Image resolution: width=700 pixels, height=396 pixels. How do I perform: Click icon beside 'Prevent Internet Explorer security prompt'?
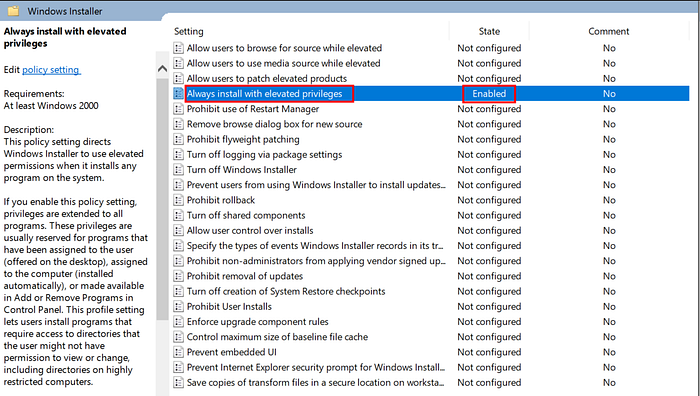[179, 367]
